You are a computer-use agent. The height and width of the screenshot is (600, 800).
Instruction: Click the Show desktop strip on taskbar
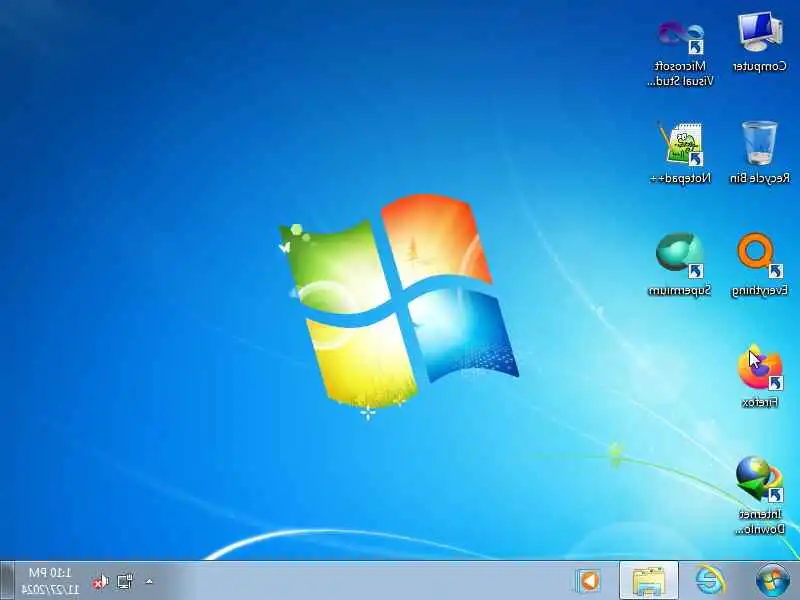(6, 581)
